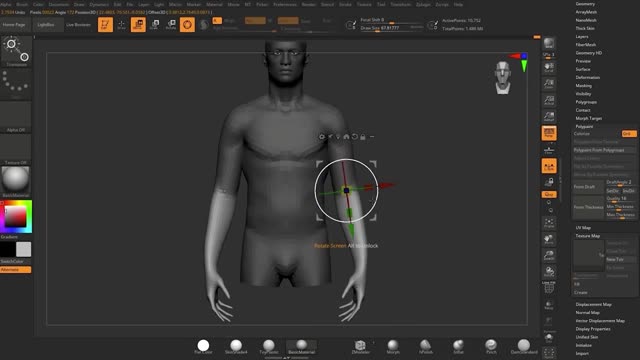This screenshot has width=640, height=360.
Task: Choose SkinShade4 material
Action: [x=236, y=347]
